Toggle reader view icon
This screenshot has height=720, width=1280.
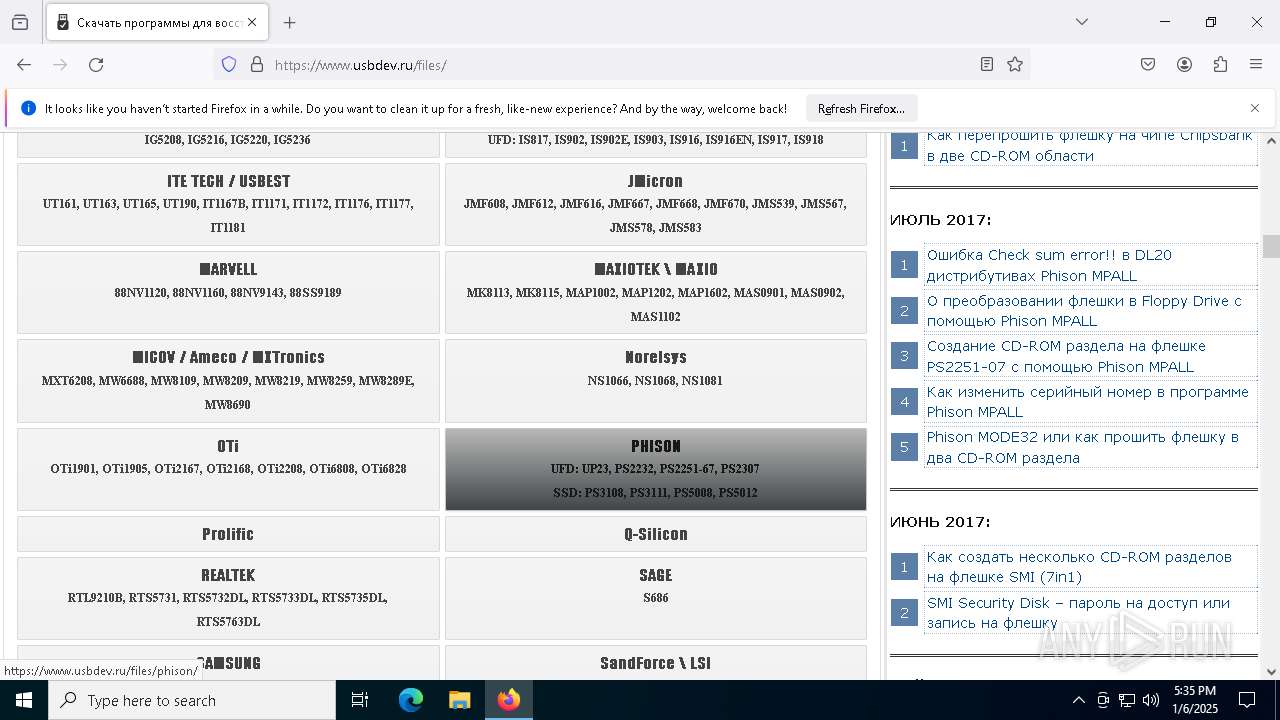[987, 65]
